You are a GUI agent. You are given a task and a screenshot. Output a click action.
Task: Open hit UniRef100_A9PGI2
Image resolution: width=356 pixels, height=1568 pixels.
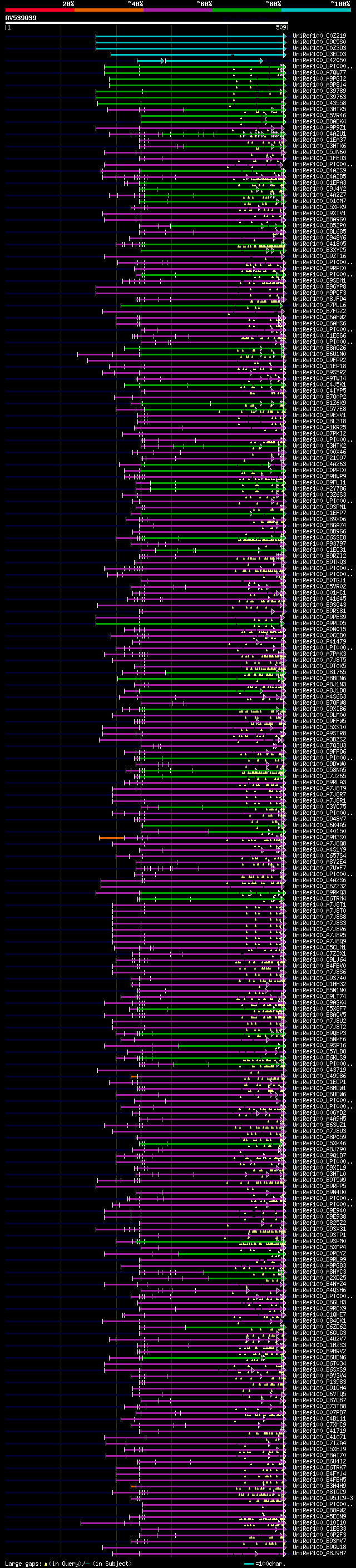pyautogui.click(x=319, y=78)
